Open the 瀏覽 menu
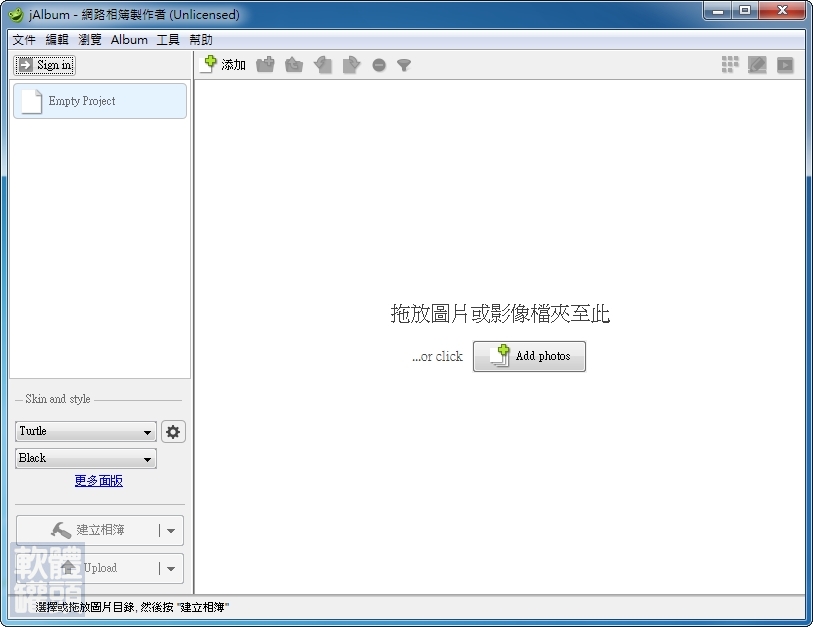Screen dimensions: 813x627 (x=90, y=40)
